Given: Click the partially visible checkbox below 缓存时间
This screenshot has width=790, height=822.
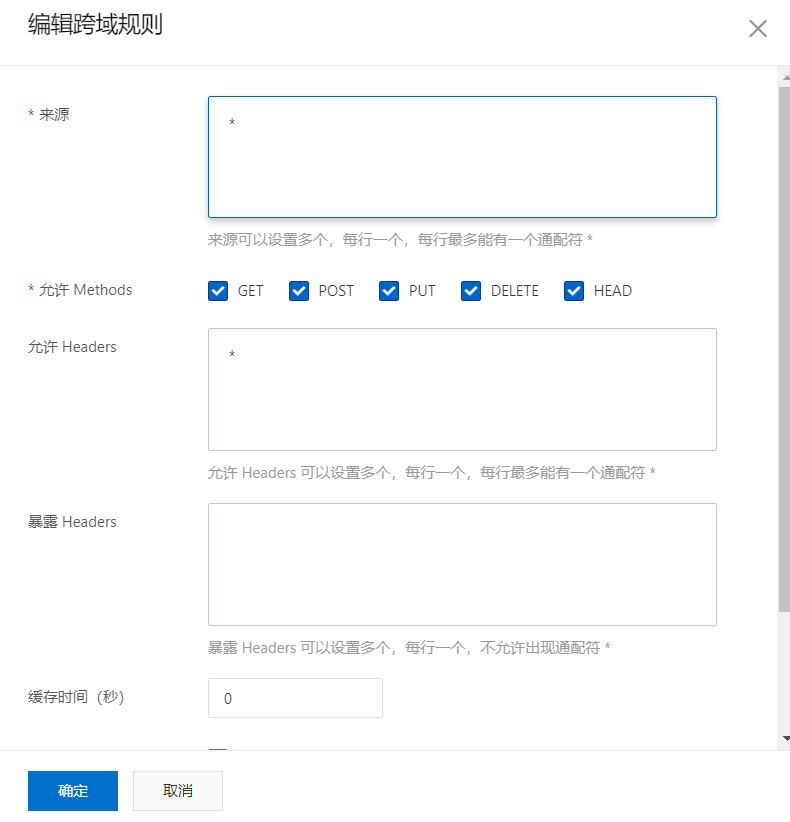Looking at the screenshot, I should click(x=218, y=751).
